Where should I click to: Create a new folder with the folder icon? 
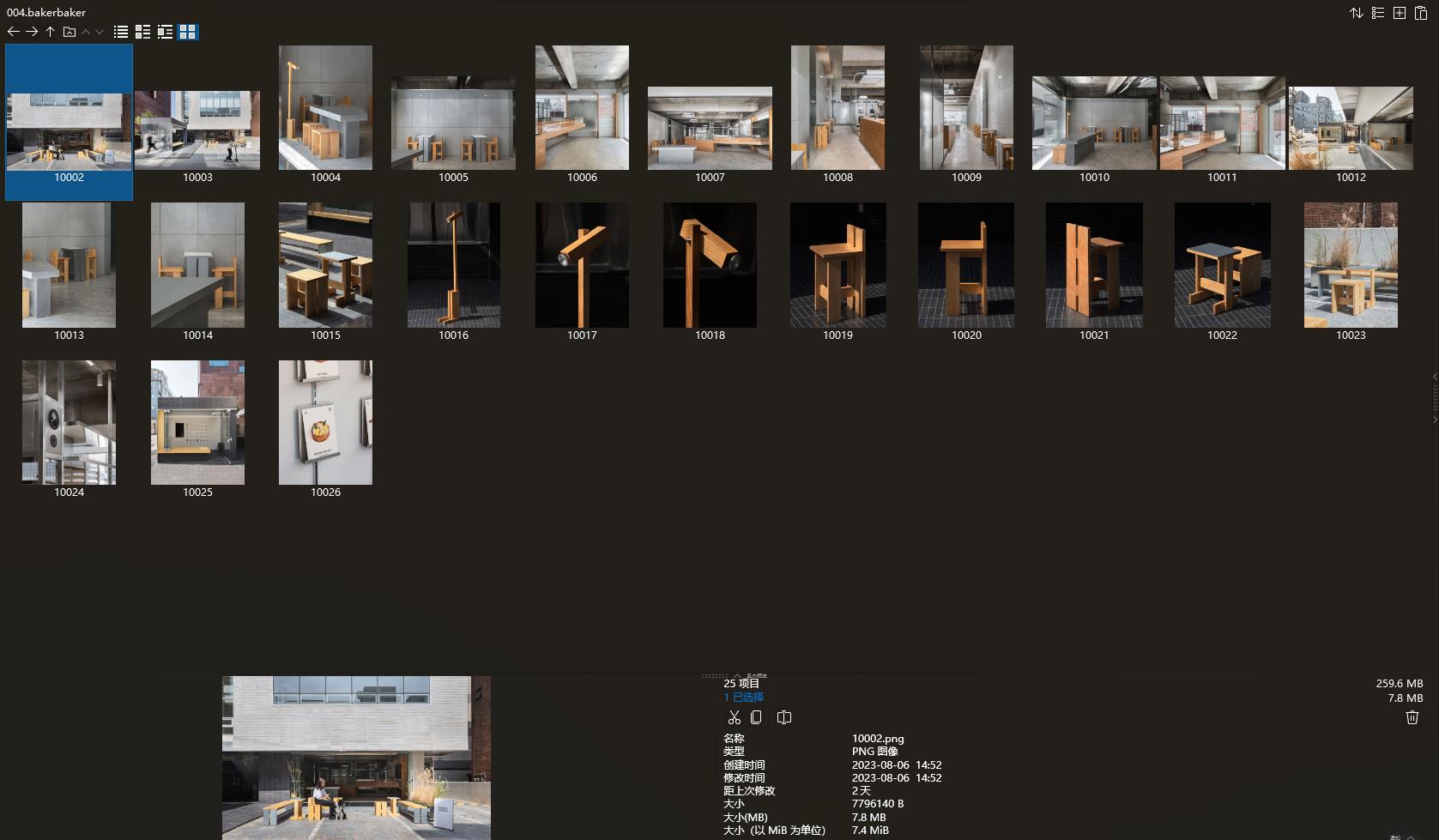(x=69, y=32)
